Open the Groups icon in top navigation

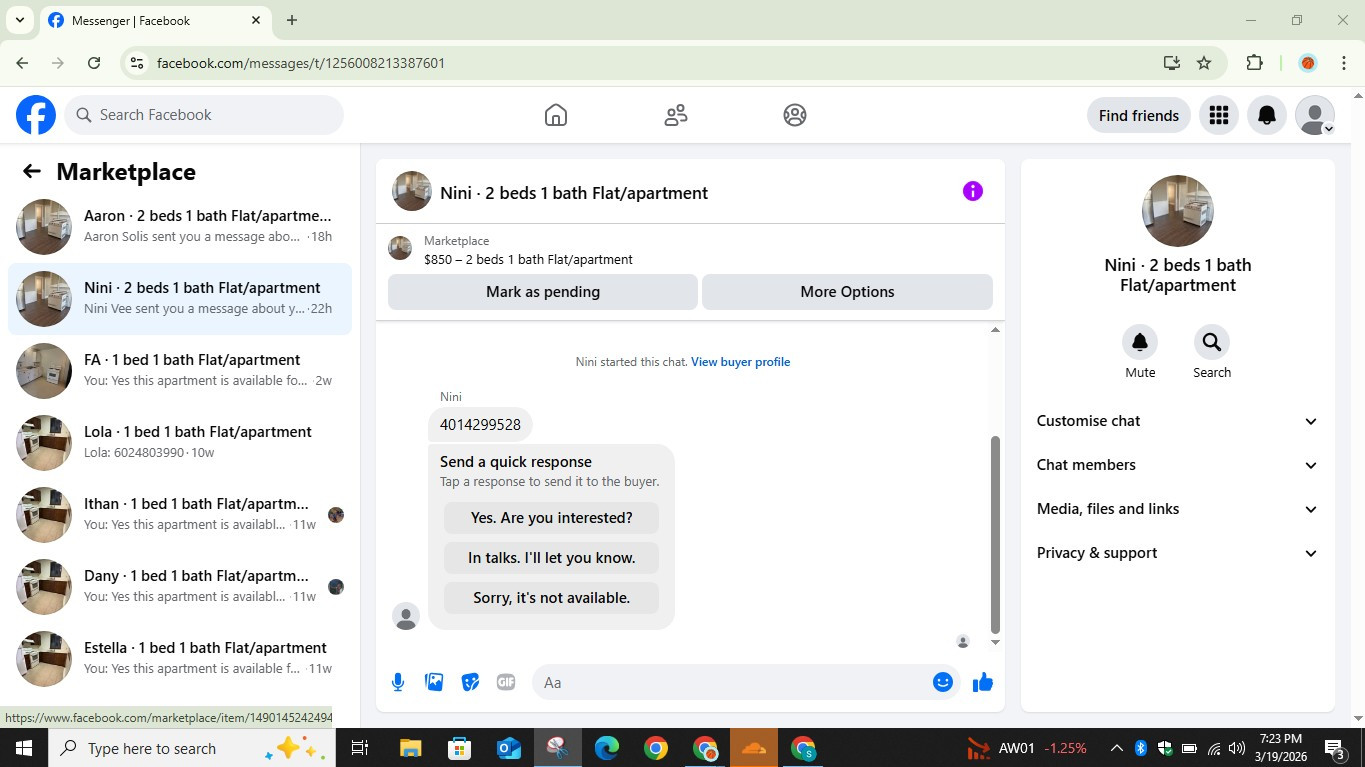795,115
